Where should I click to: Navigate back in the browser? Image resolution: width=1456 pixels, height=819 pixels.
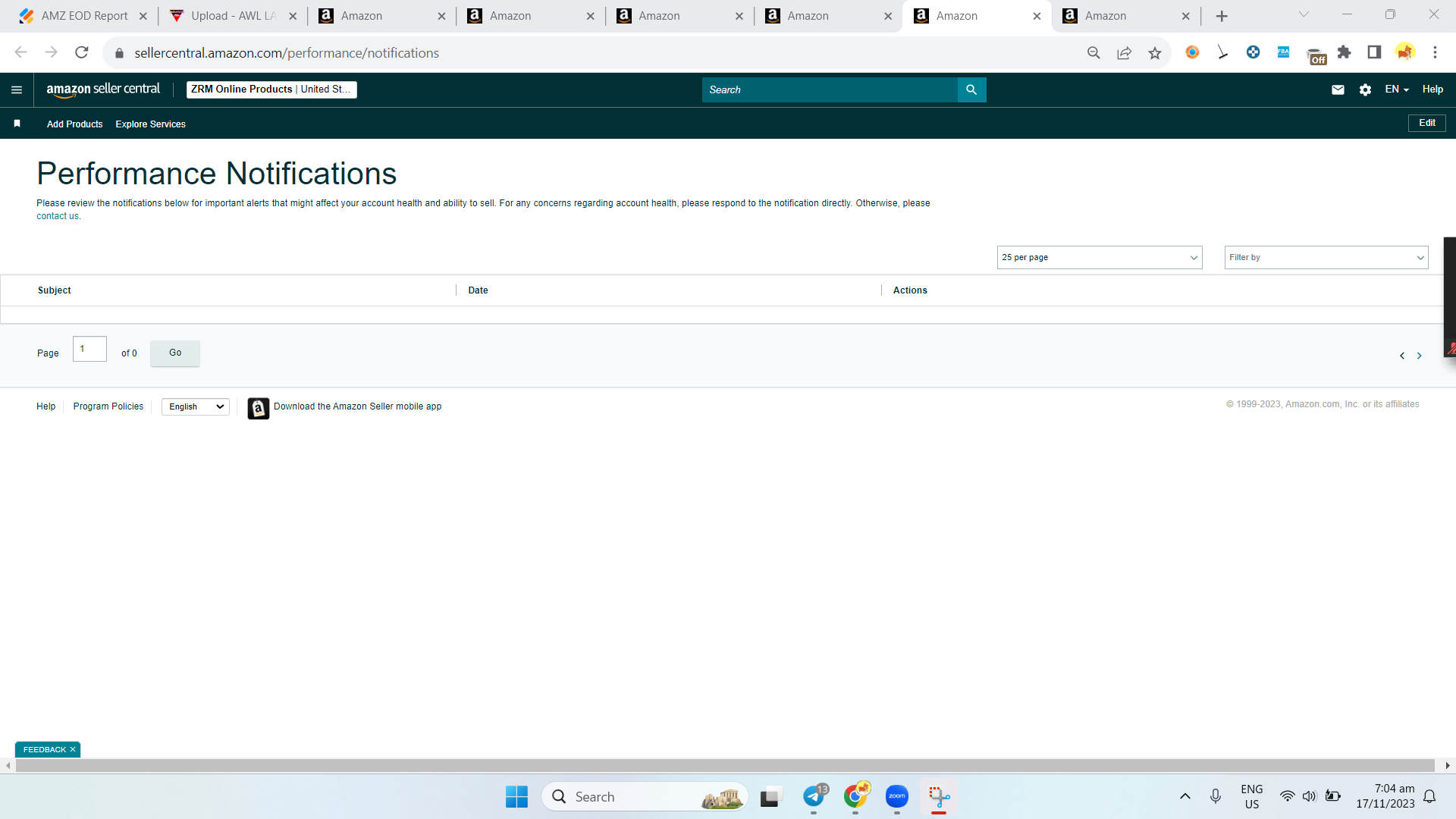[x=21, y=52]
